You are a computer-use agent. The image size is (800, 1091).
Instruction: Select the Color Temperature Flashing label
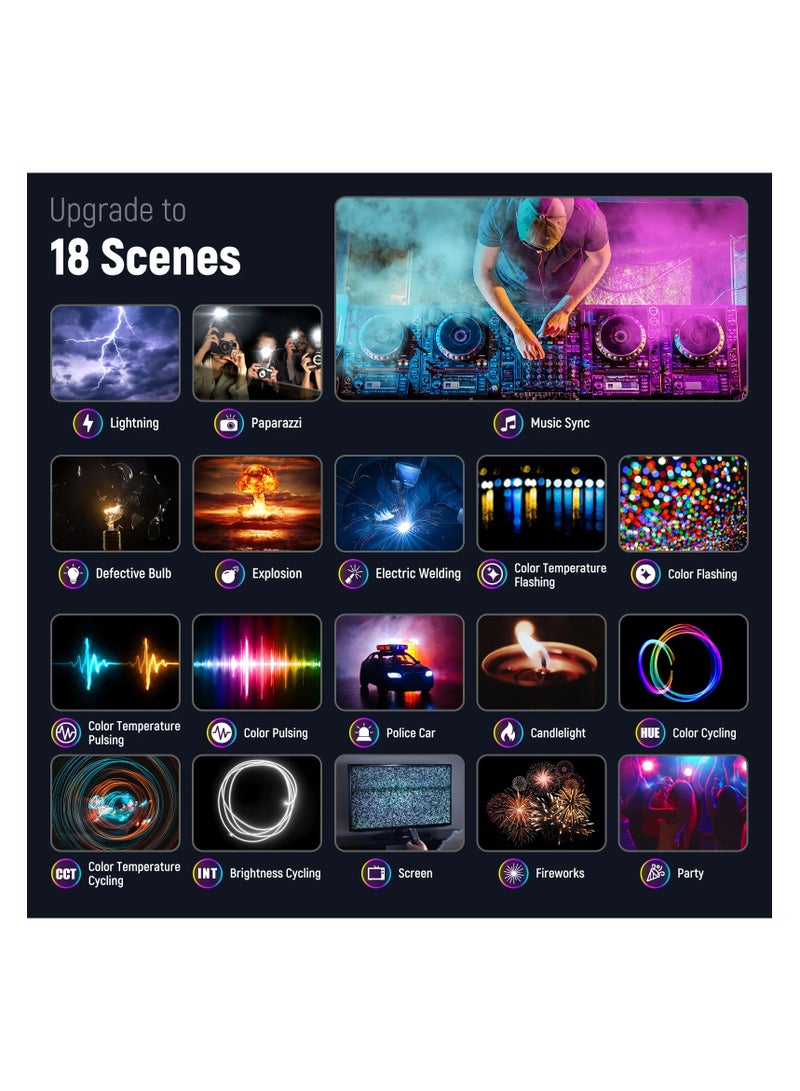pyautogui.click(x=560, y=575)
